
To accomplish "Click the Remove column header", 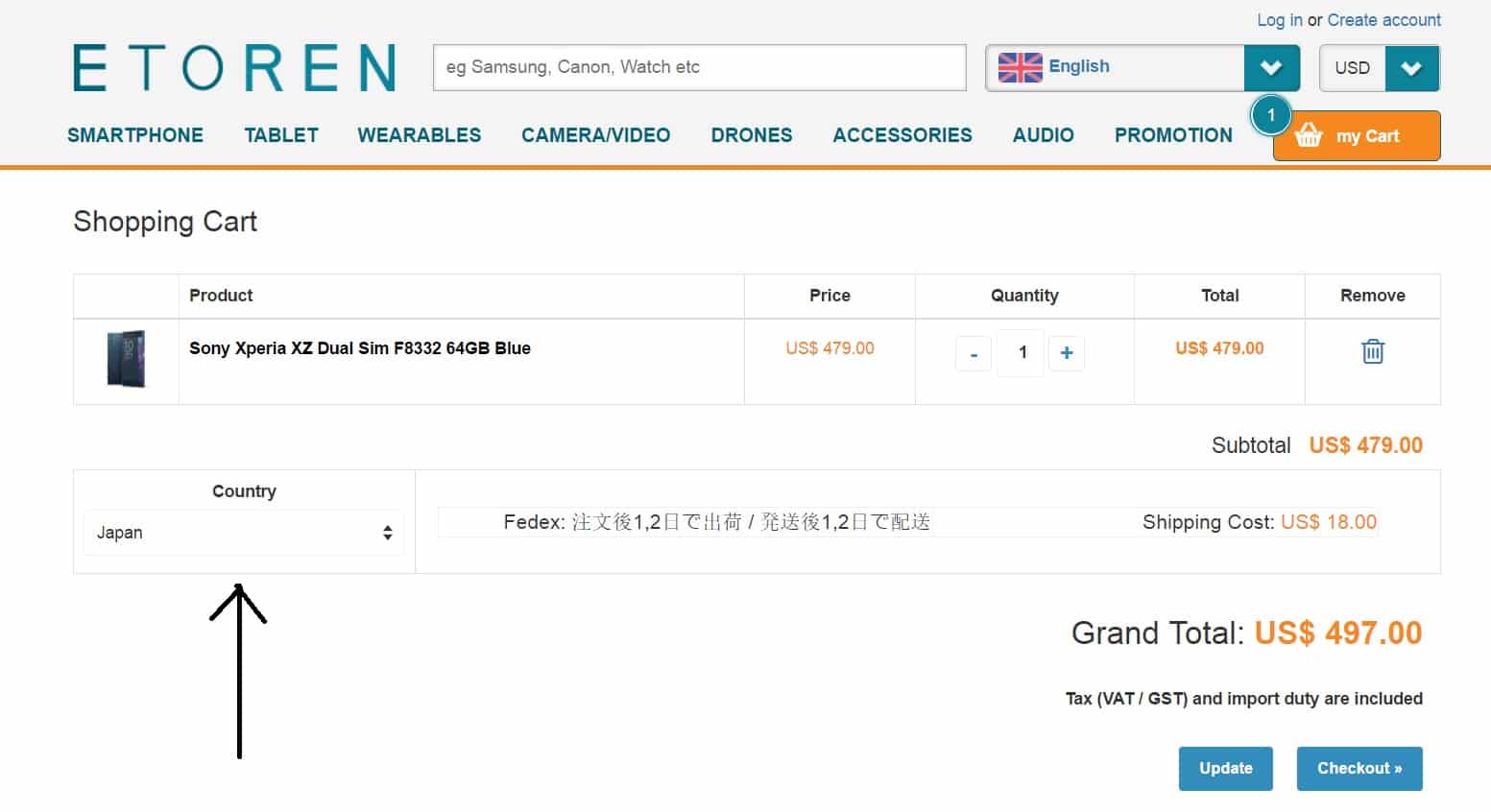I will (1373, 296).
